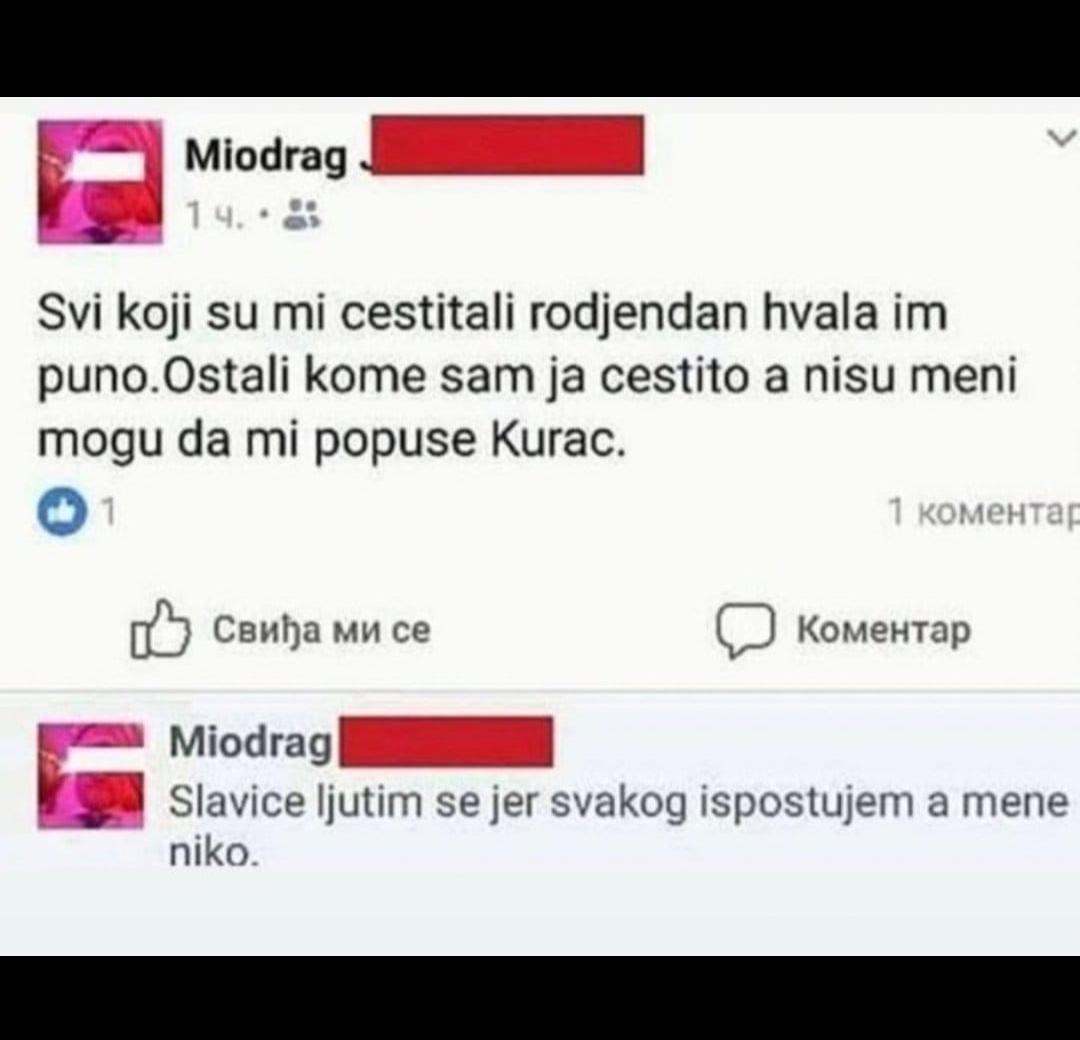1080x1040 pixels.
Task: Click the like count "1" beside the blue thumb
Action: [x=108, y=512]
